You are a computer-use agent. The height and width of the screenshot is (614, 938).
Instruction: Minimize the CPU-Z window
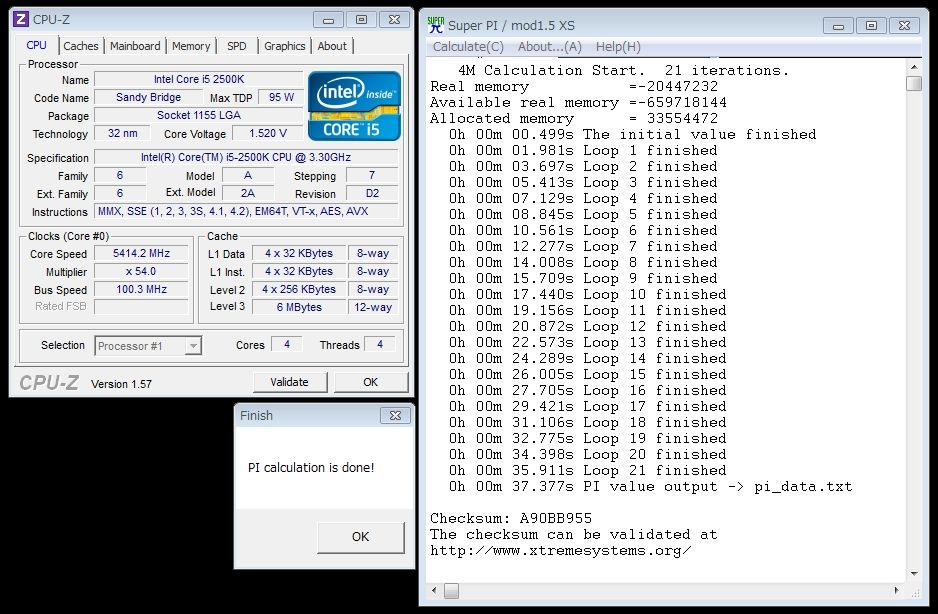point(328,20)
